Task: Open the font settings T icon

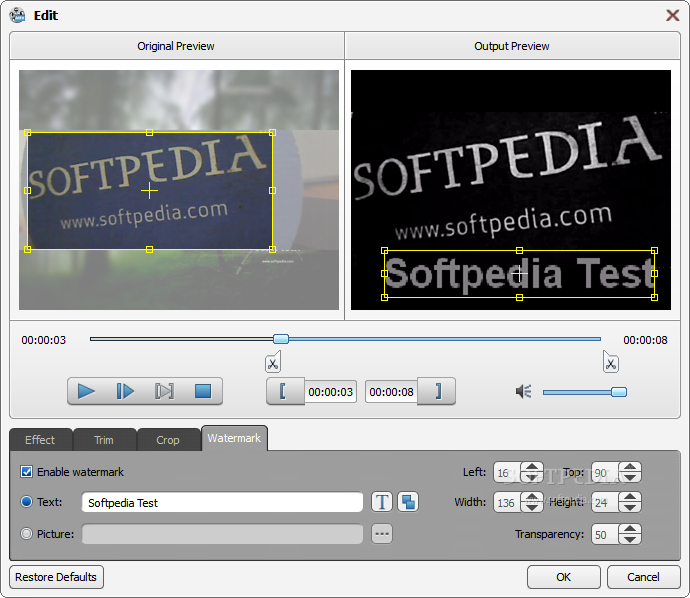Action: click(x=382, y=502)
